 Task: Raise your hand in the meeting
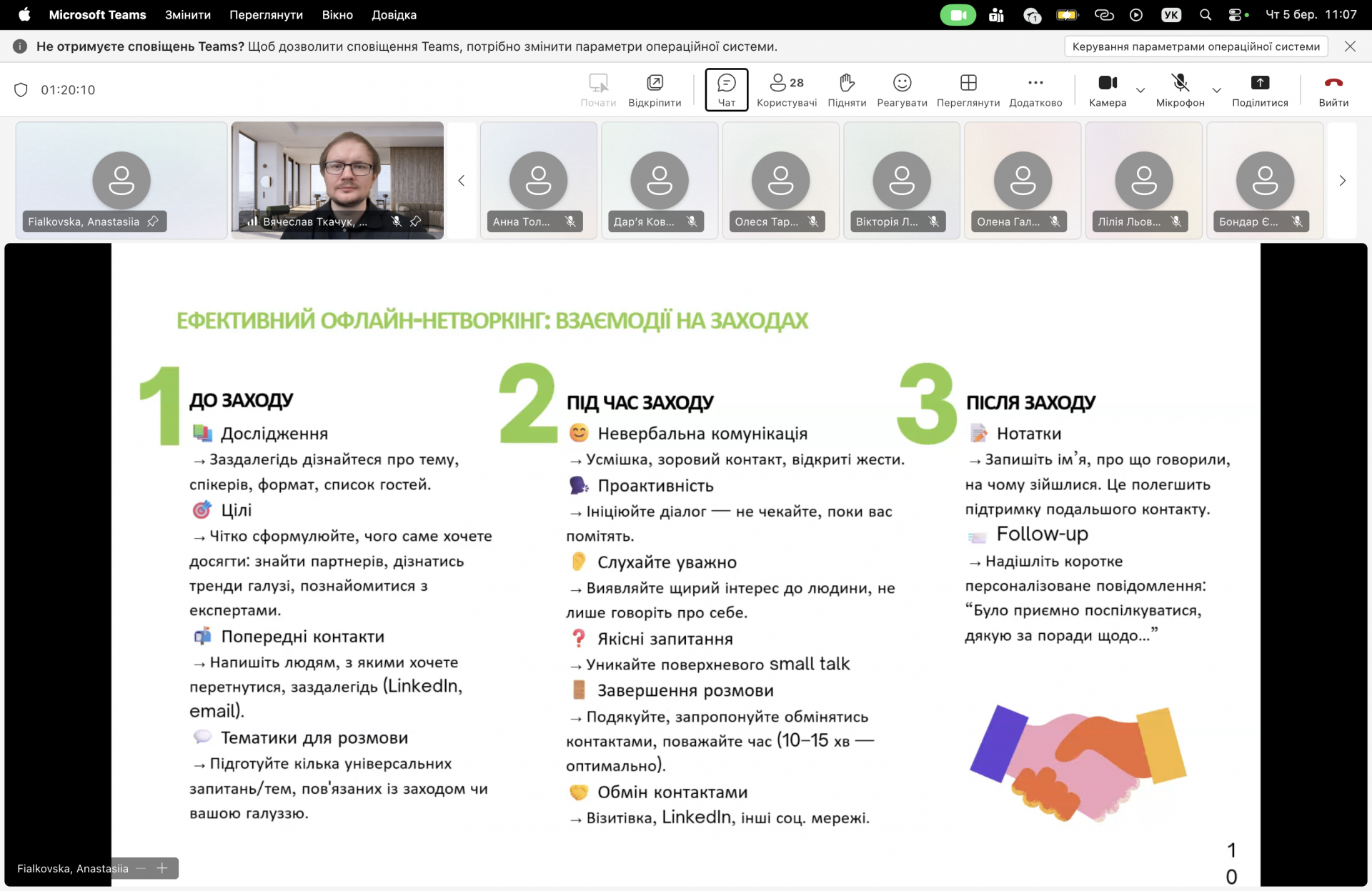pyautogui.click(x=847, y=89)
